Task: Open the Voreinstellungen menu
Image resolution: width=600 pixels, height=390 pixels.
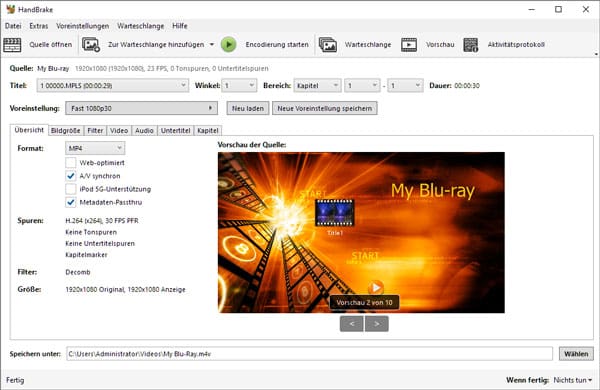Action: click(x=83, y=26)
